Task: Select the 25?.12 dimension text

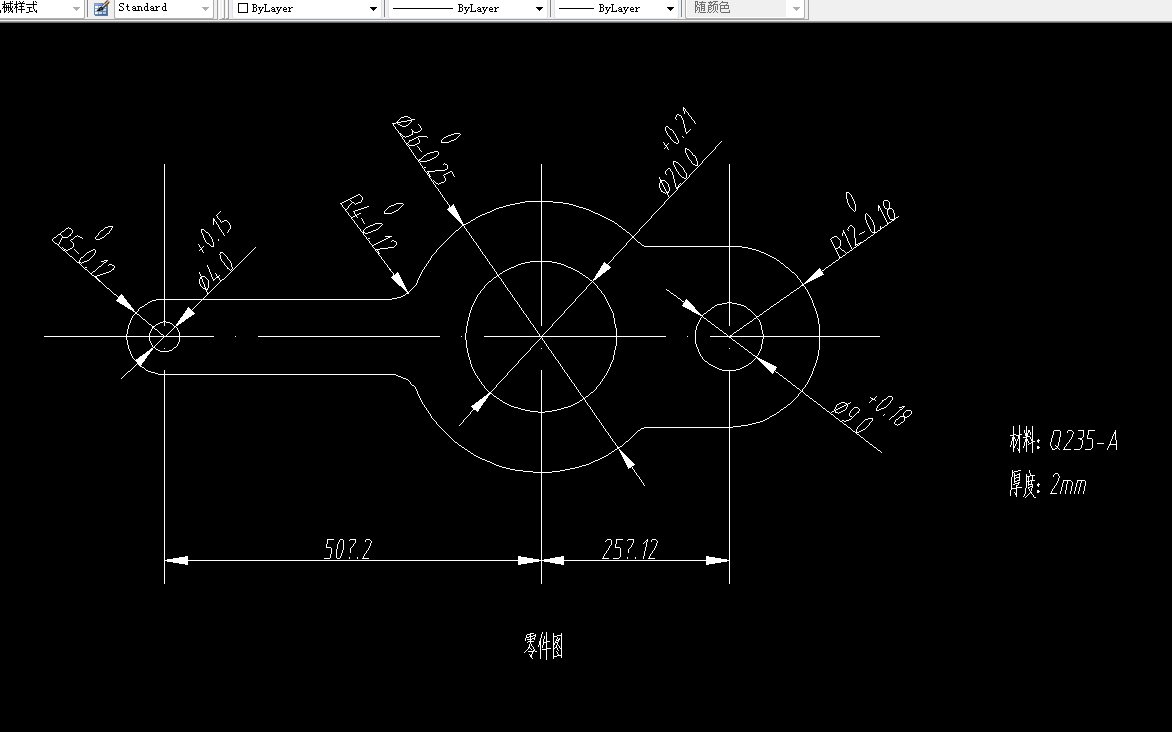Action: [630, 550]
